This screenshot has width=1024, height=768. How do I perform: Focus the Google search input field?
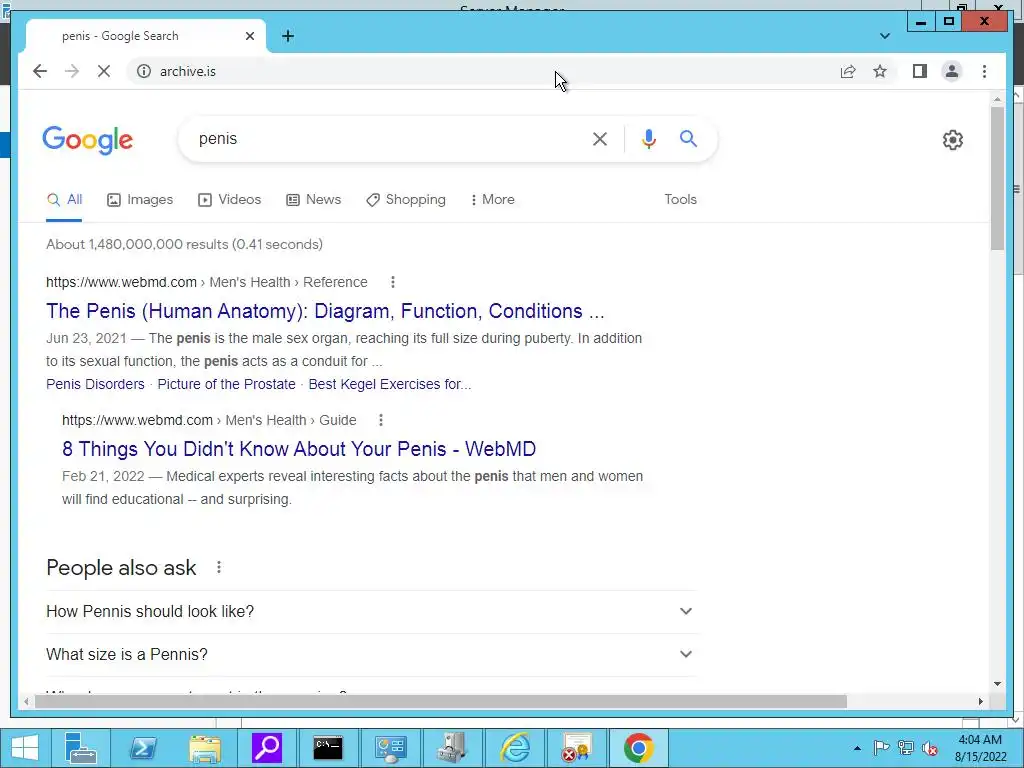pos(385,139)
